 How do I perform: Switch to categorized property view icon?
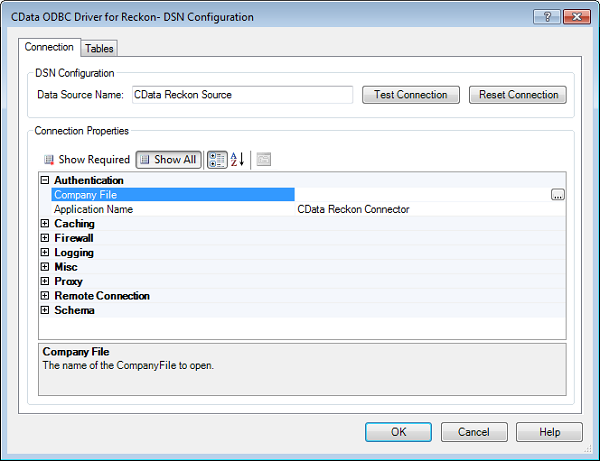point(217,160)
